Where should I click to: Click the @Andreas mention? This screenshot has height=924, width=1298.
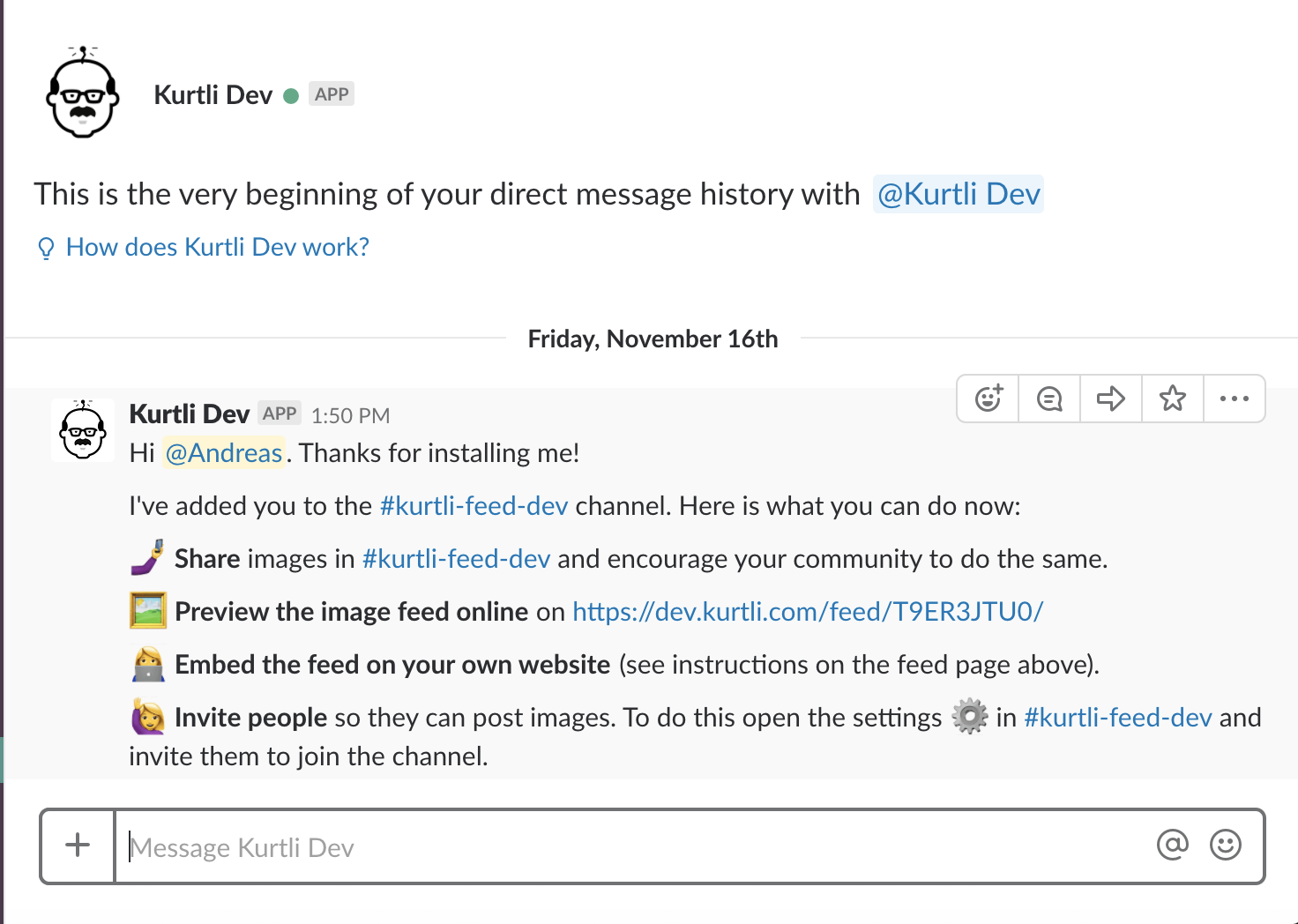point(224,453)
